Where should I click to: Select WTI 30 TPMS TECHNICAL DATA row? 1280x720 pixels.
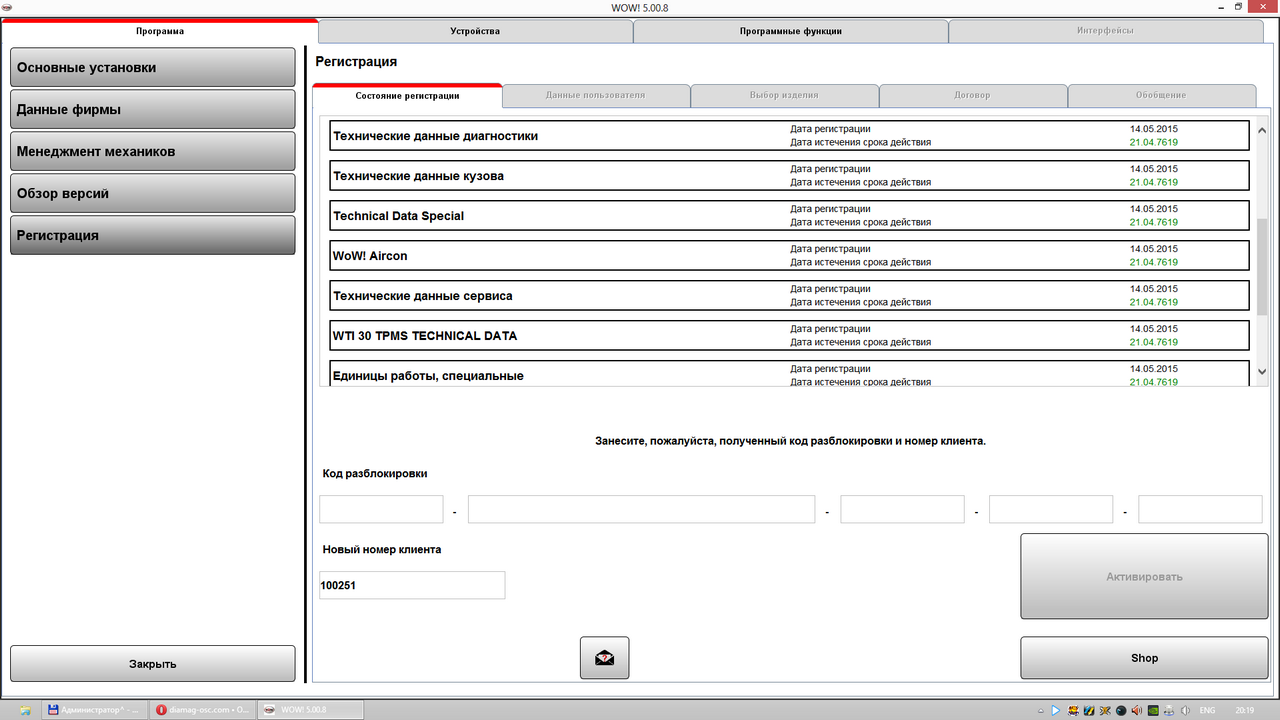[x=789, y=336]
